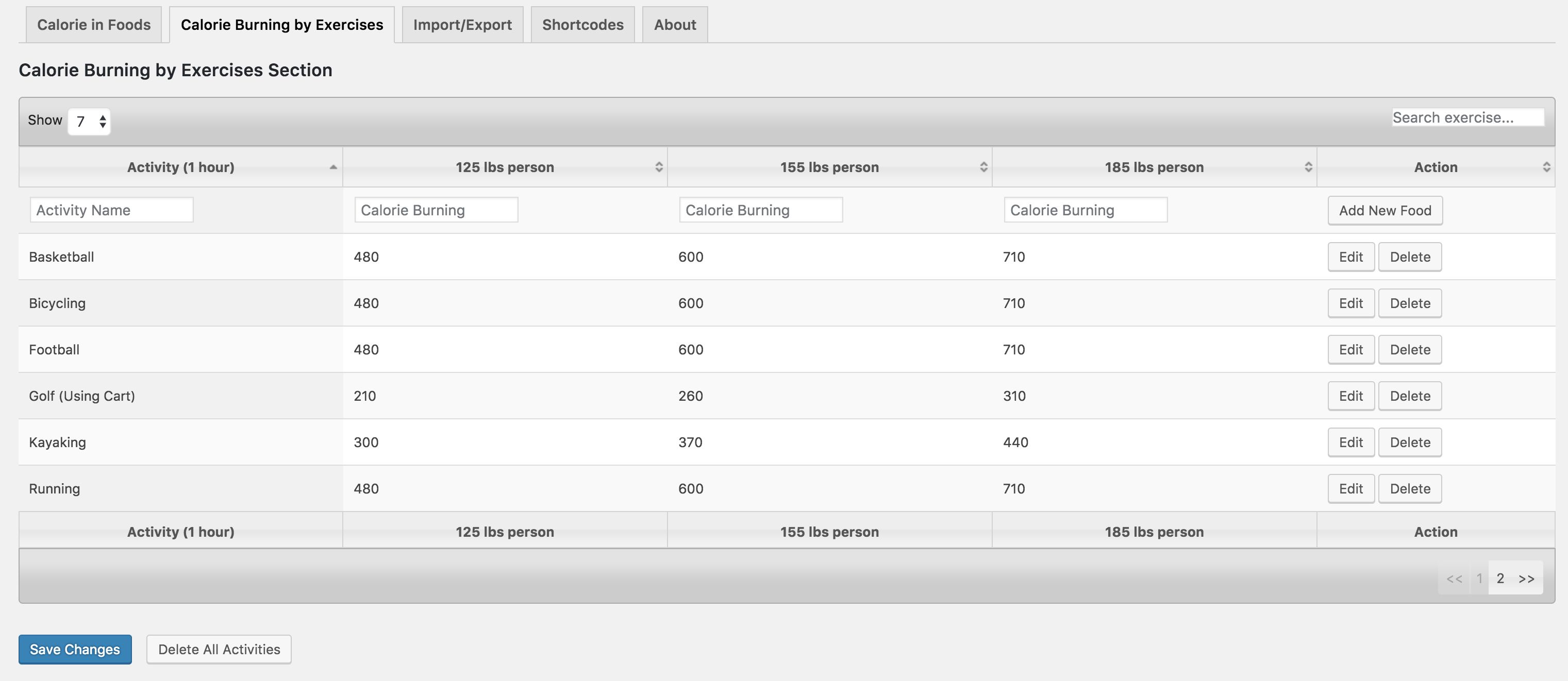Image resolution: width=1568 pixels, height=681 pixels.
Task: Sort by 155 lbs person column
Action: pyautogui.click(x=983, y=167)
